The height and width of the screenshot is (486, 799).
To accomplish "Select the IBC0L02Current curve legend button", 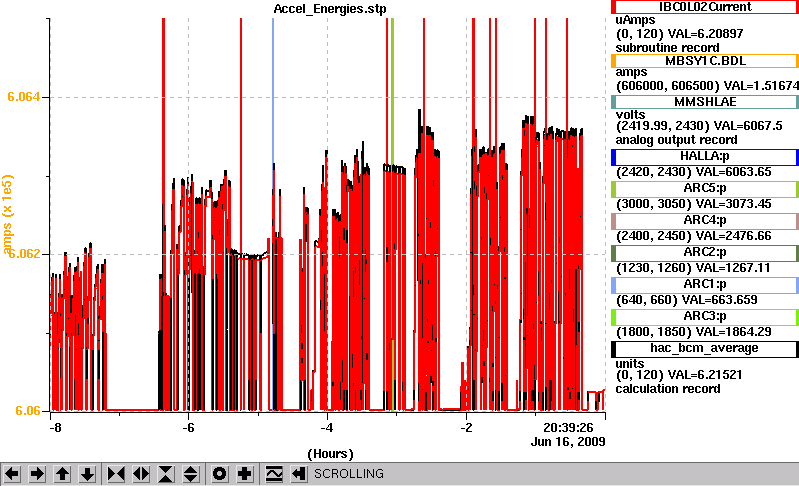I will click(x=705, y=7).
